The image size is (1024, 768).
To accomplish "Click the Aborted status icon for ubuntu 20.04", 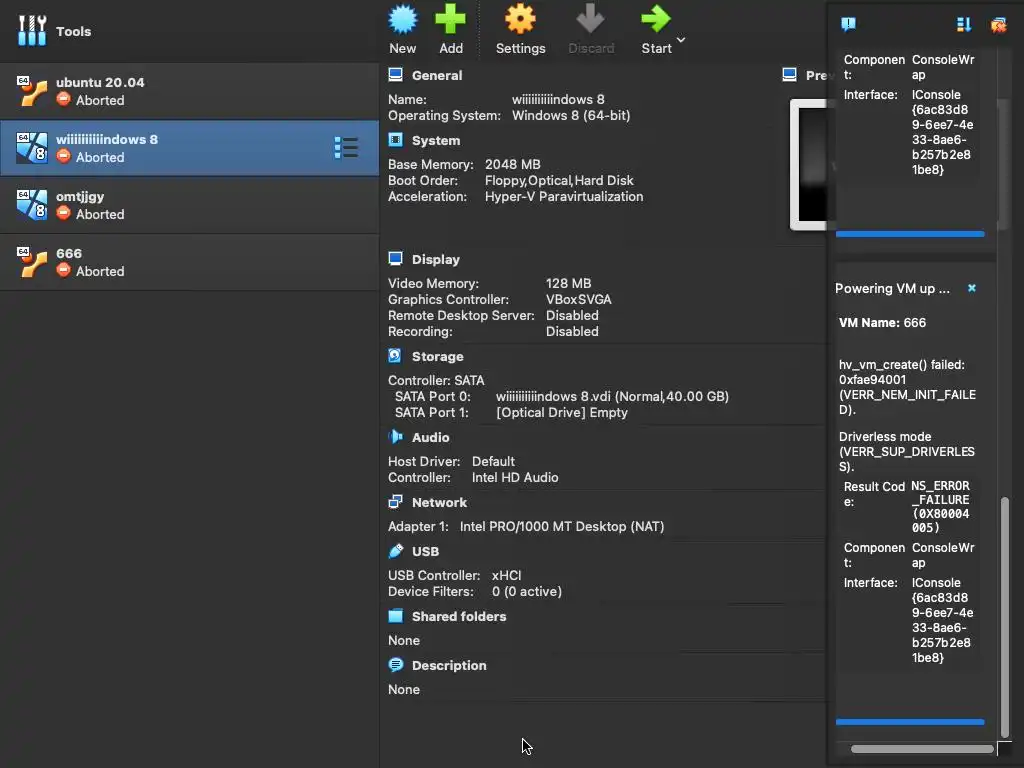I will [x=63, y=99].
